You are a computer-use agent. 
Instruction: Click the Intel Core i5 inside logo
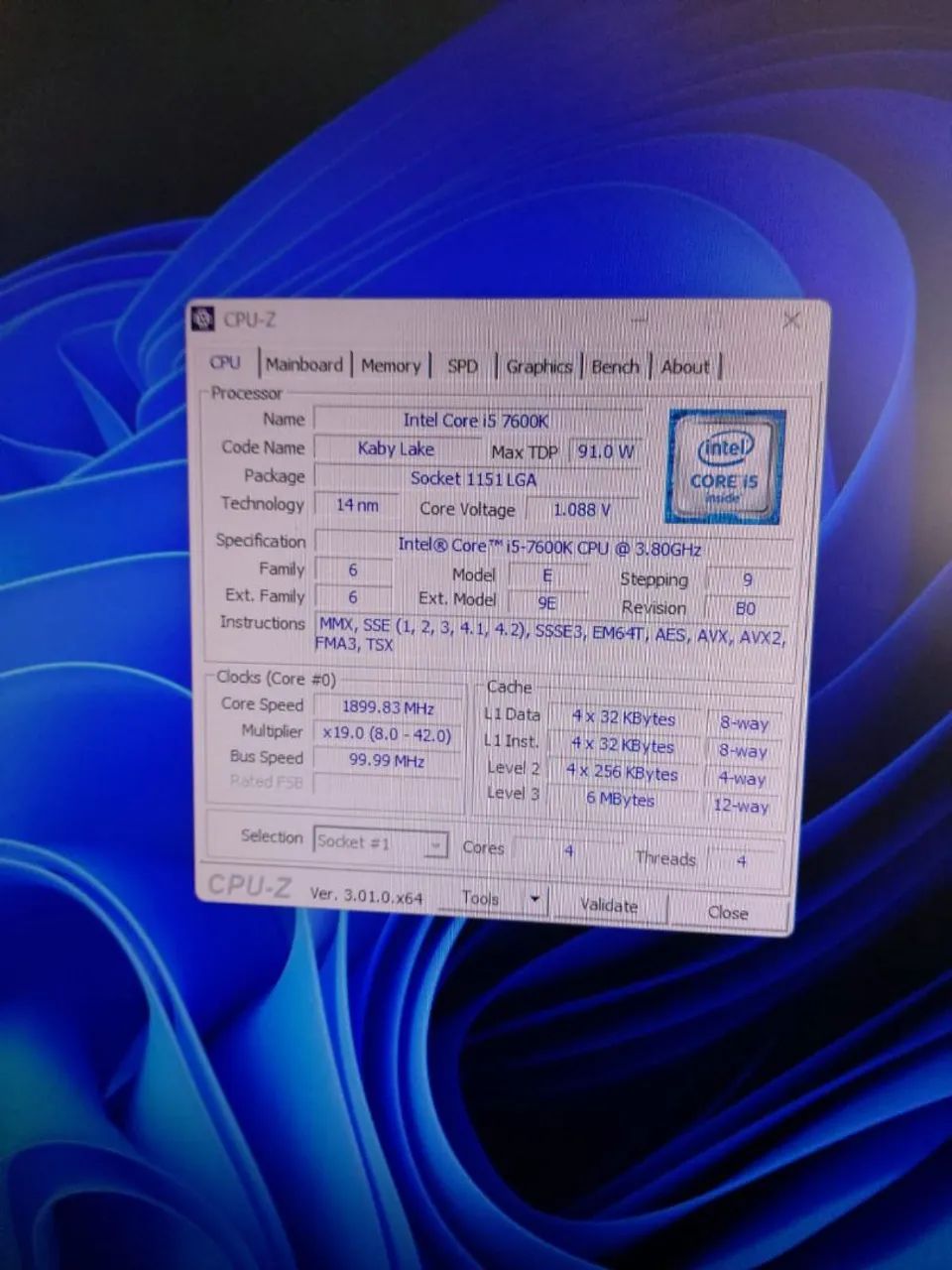coord(726,466)
